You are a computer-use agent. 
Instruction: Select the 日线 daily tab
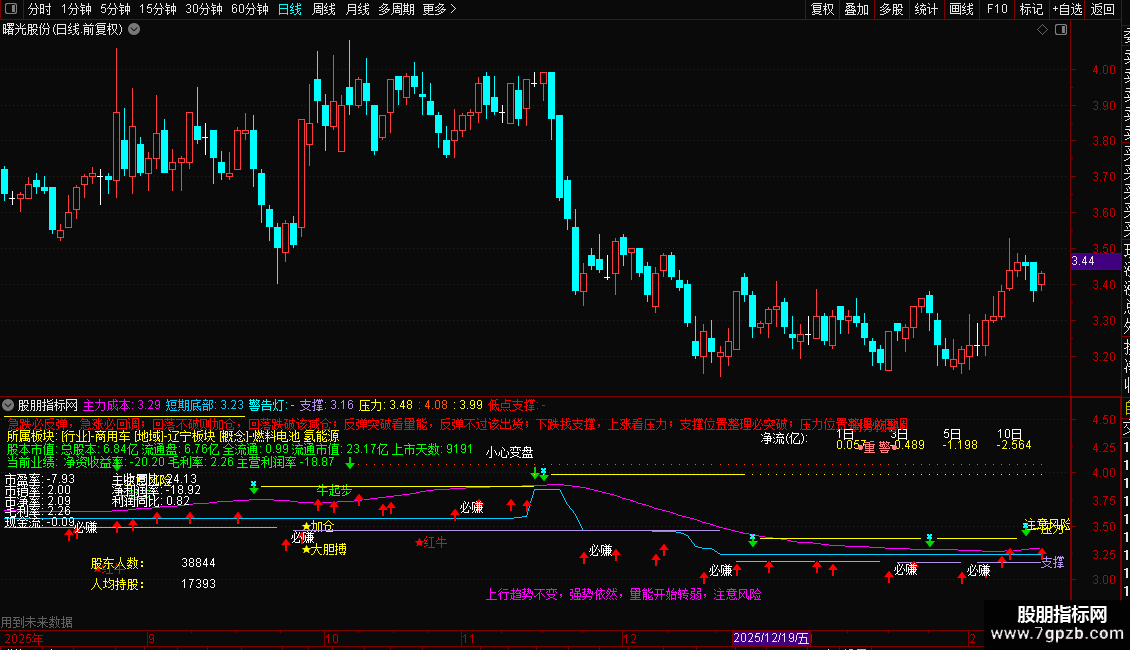tap(290, 9)
